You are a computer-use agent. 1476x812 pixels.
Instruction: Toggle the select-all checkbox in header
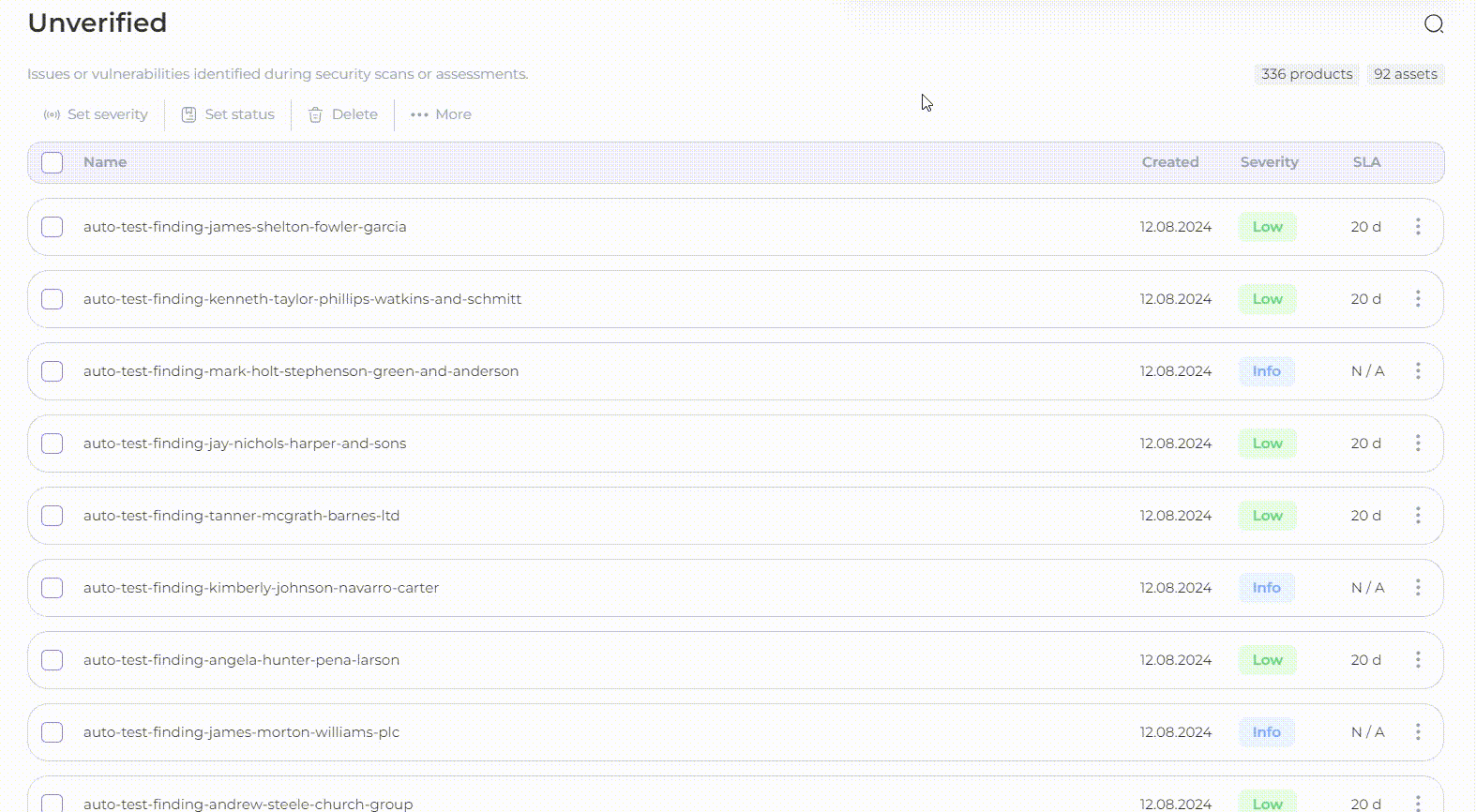53,162
